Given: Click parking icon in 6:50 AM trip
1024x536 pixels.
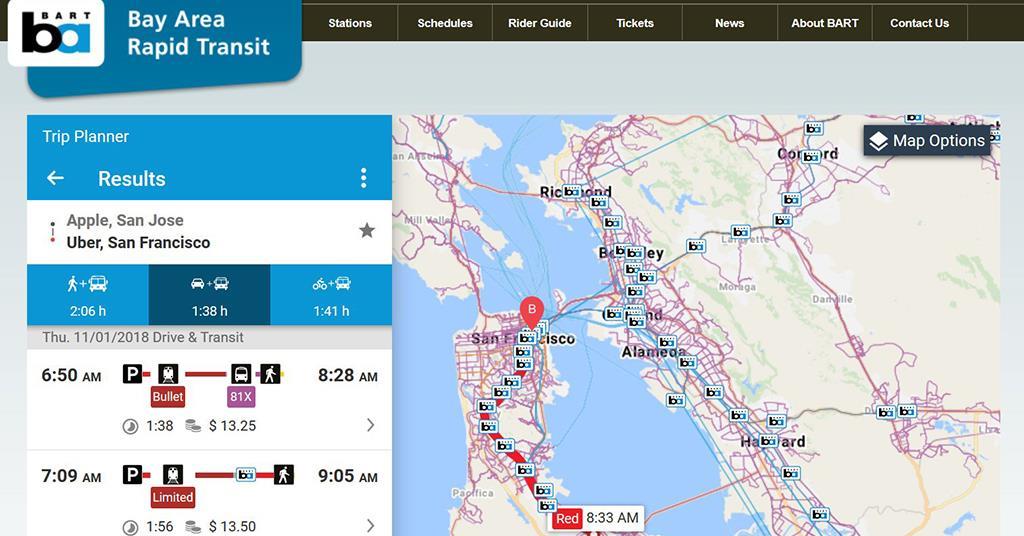Looking at the screenshot, I should [132, 374].
